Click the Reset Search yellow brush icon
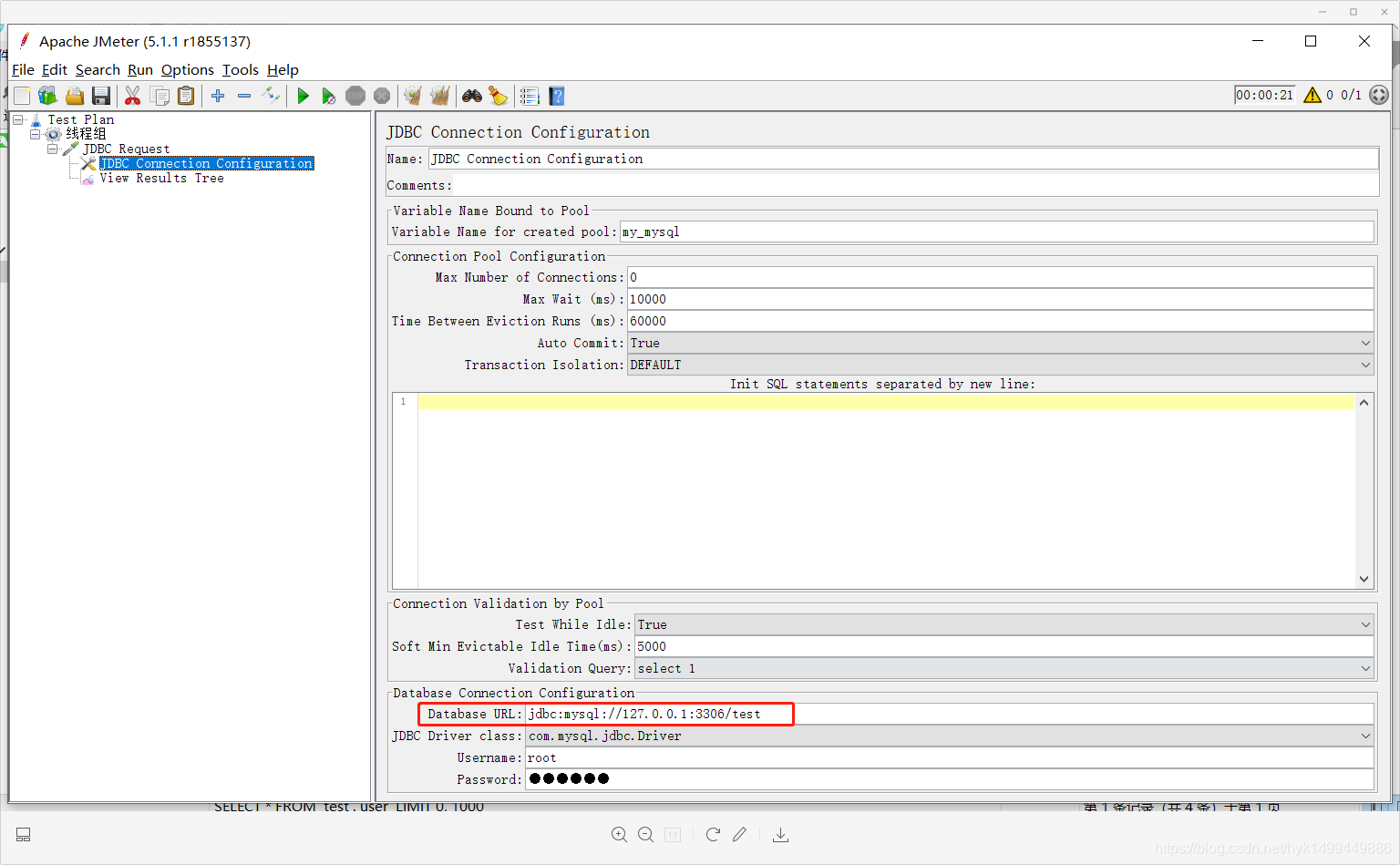 click(498, 96)
